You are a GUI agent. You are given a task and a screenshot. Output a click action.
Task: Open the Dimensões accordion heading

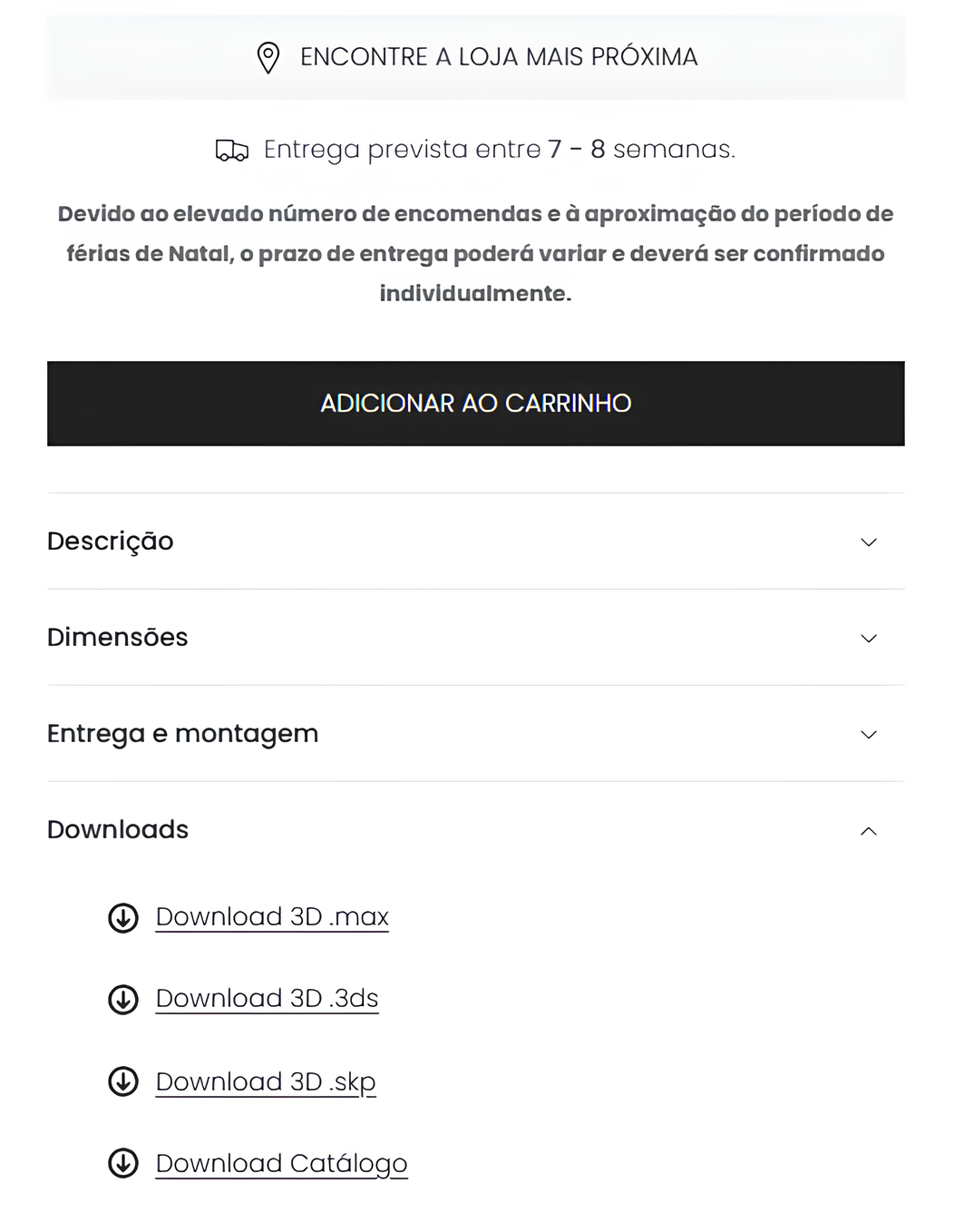pos(118,638)
